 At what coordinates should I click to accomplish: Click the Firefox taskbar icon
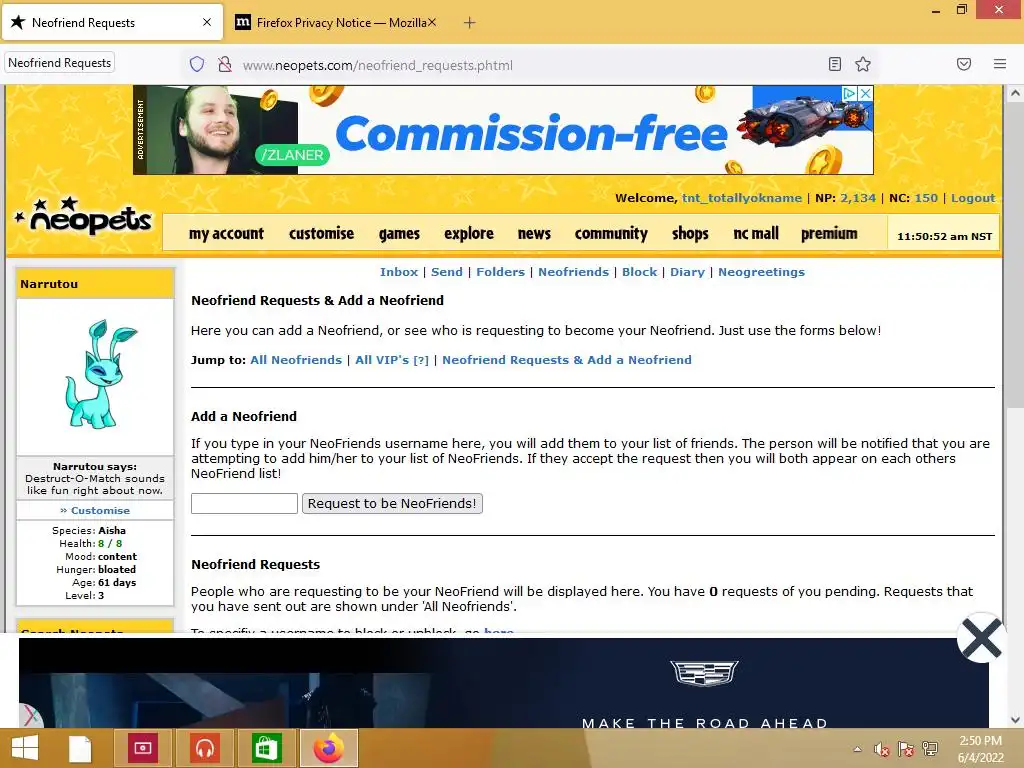click(x=328, y=748)
